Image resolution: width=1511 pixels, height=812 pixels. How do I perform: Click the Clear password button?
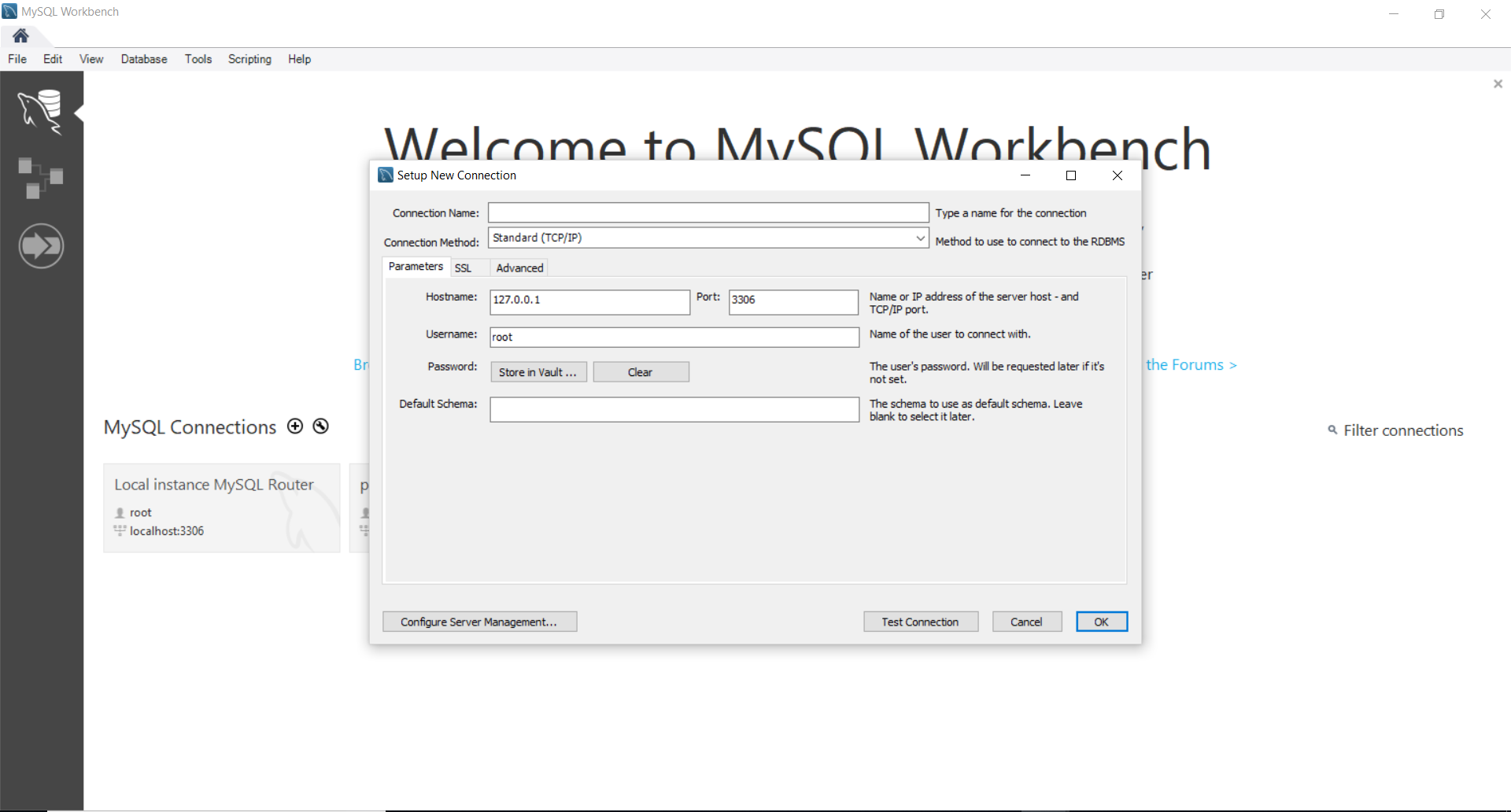(x=641, y=372)
